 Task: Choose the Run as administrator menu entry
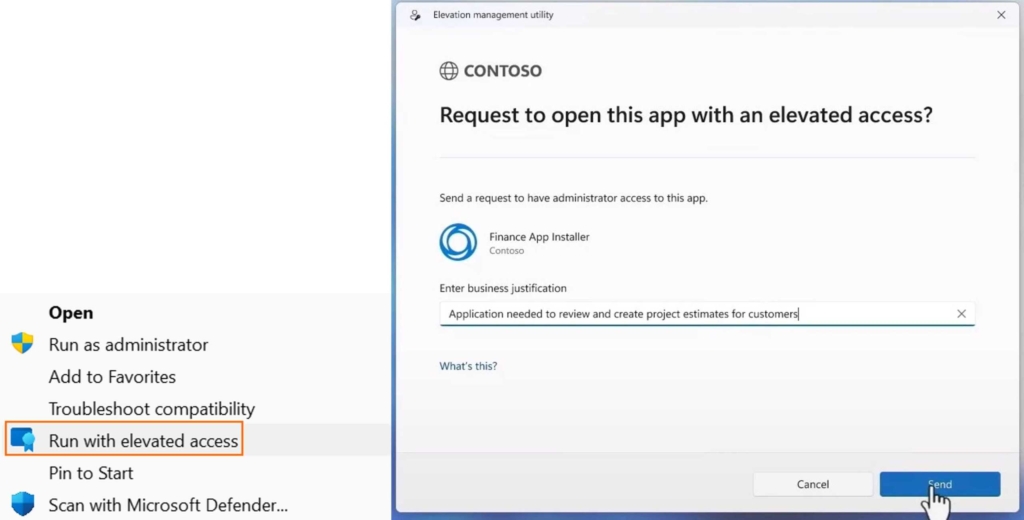pos(128,345)
